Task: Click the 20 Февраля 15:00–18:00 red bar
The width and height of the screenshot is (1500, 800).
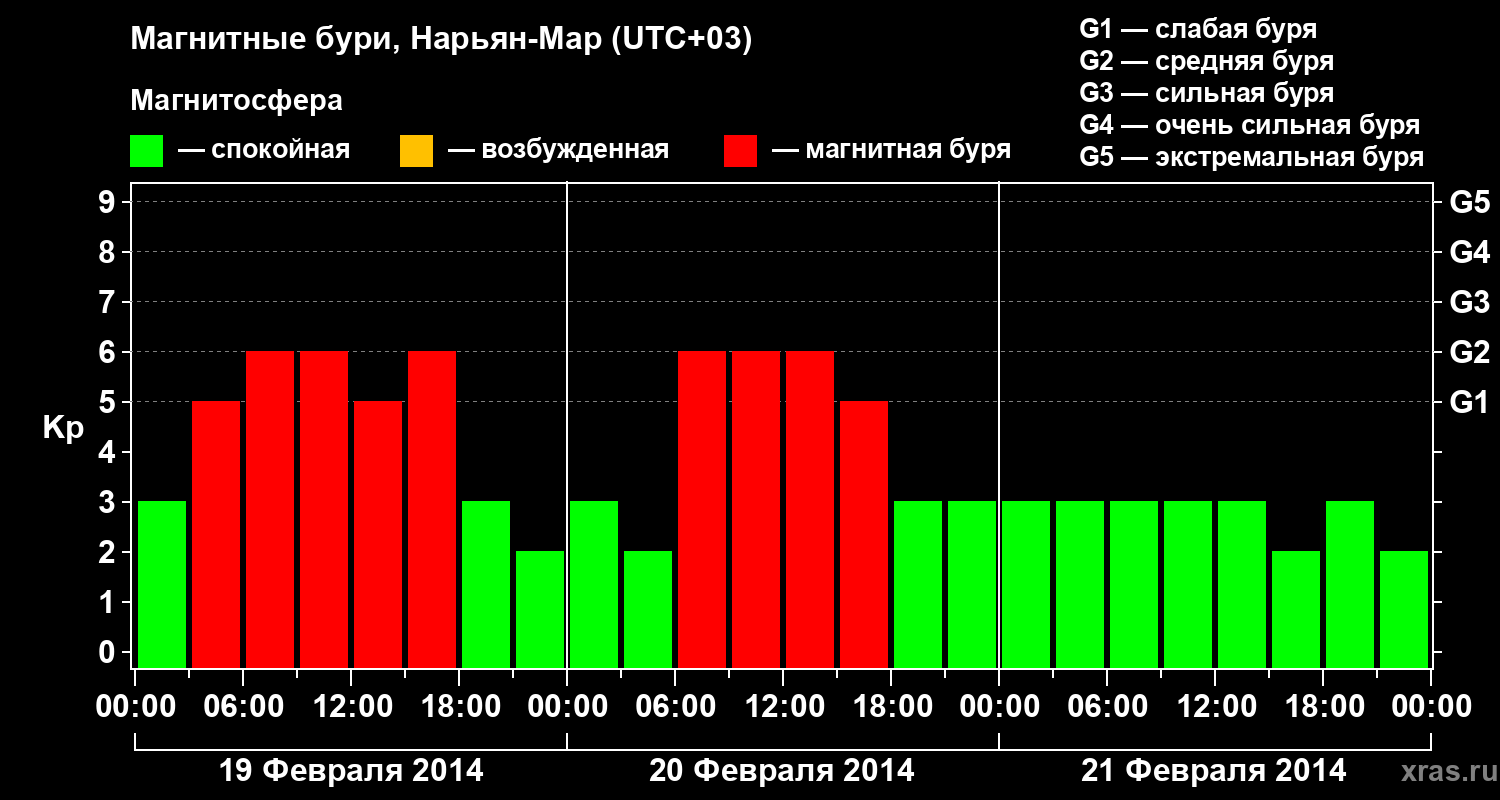Action: point(864,534)
